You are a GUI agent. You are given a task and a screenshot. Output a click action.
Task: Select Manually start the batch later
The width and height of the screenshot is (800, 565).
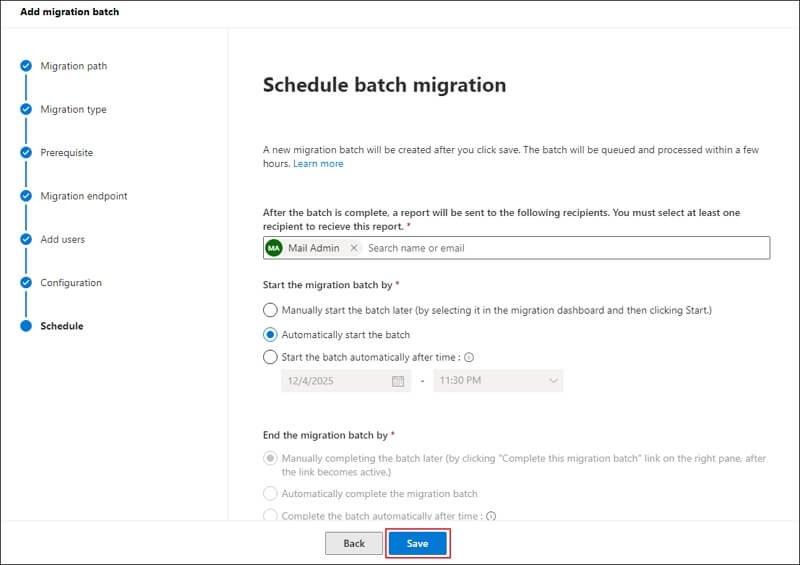[x=270, y=310]
